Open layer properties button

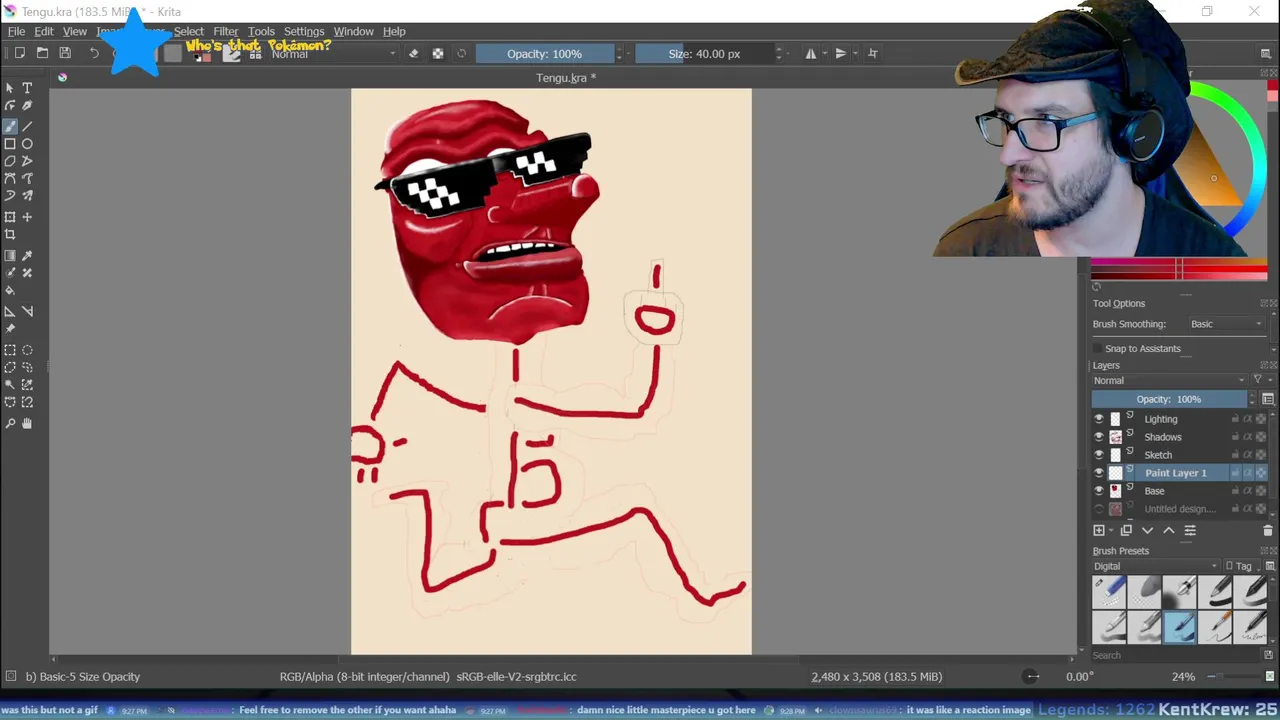pos(1190,531)
